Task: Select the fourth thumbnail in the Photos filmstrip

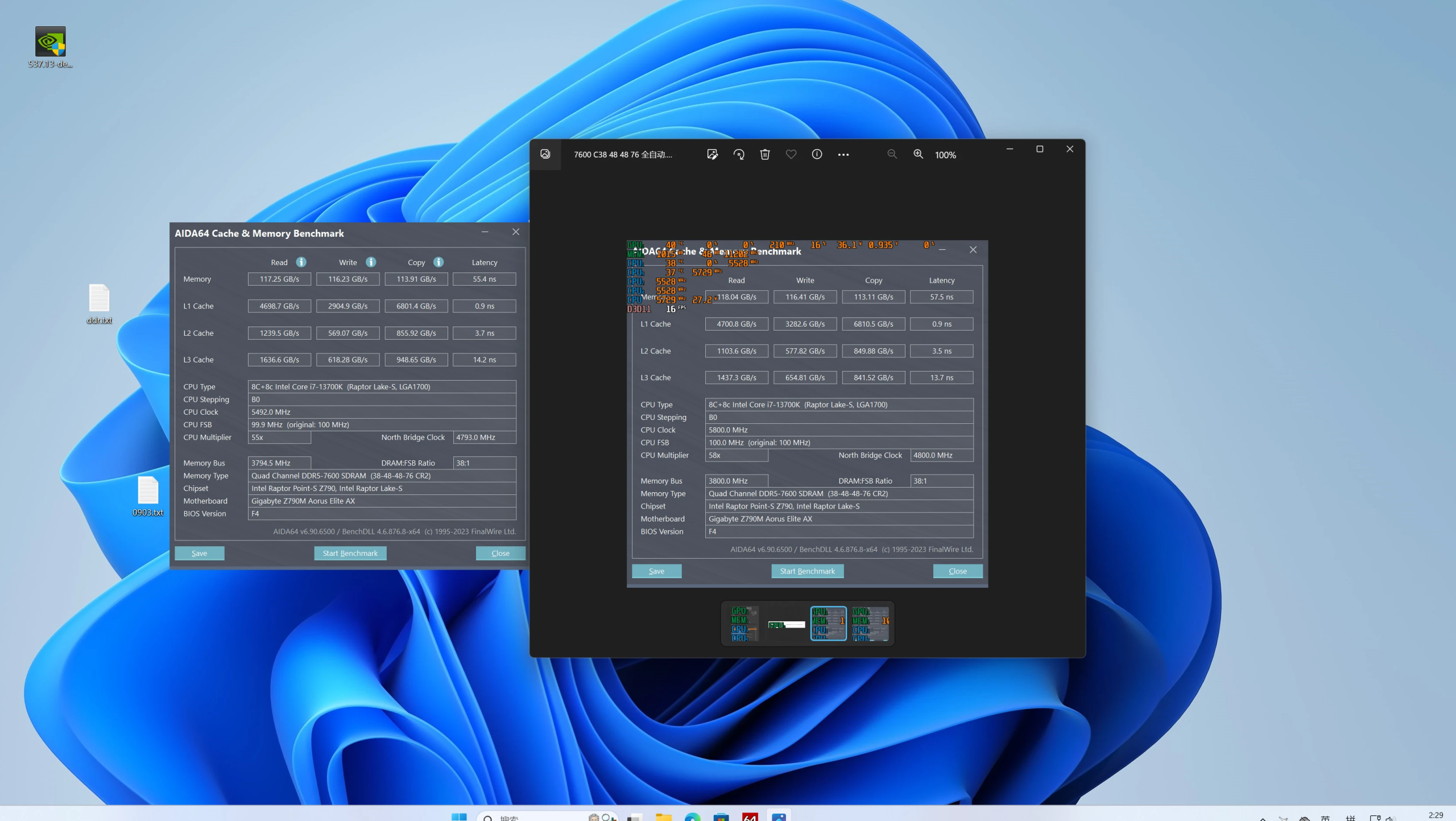Action: (x=871, y=624)
